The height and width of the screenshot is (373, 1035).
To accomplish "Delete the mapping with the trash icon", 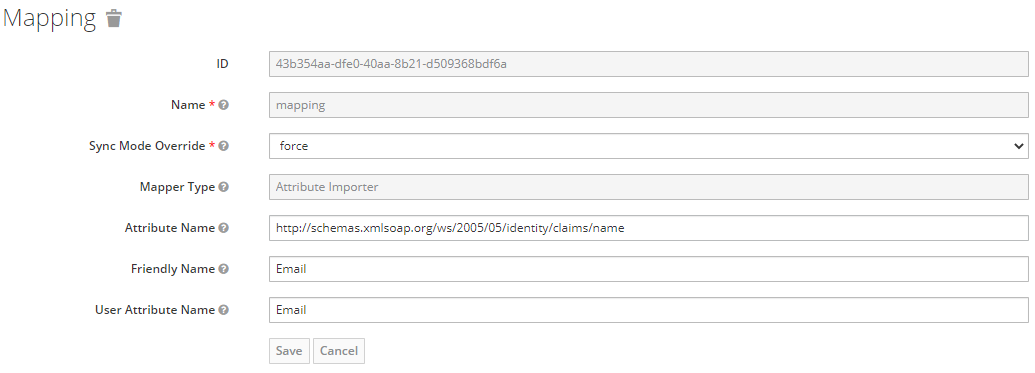I will [x=114, y=18].
